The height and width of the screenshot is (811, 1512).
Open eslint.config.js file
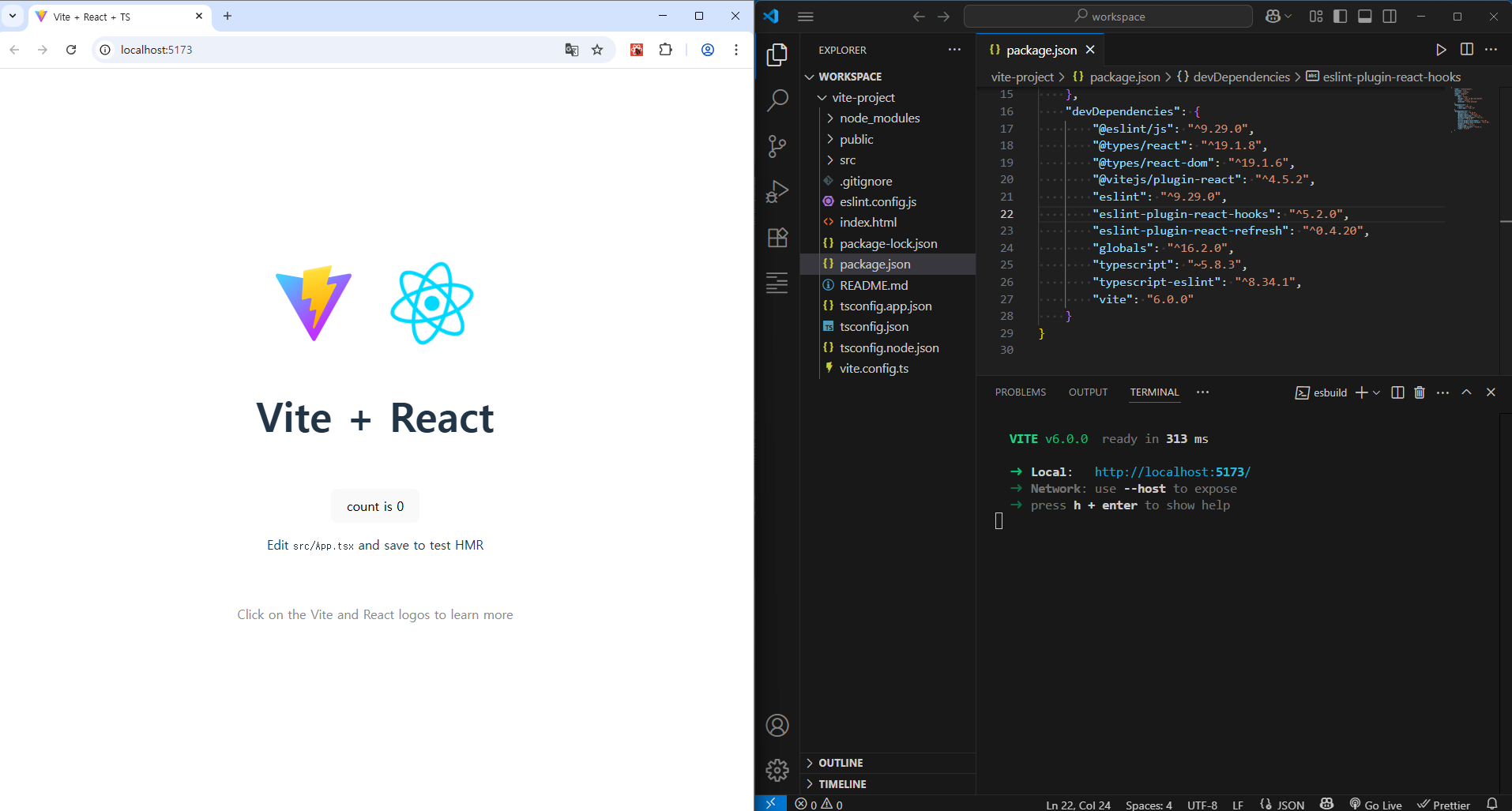[878, 202]
